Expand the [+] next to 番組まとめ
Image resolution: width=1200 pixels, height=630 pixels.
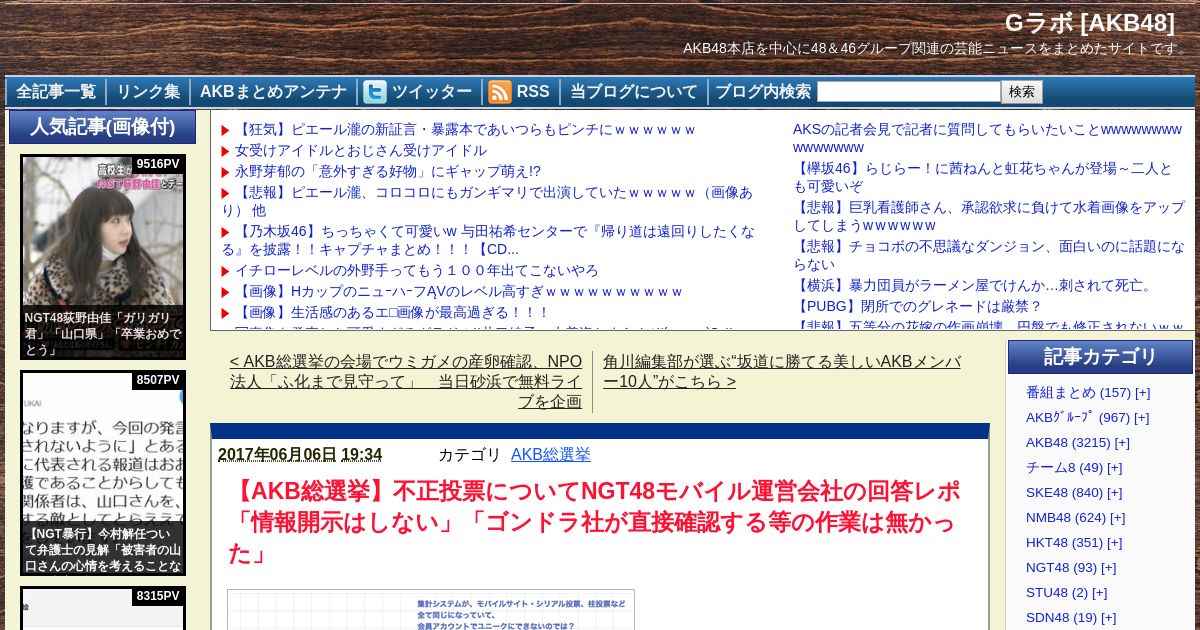click(x=1142, y=392)
